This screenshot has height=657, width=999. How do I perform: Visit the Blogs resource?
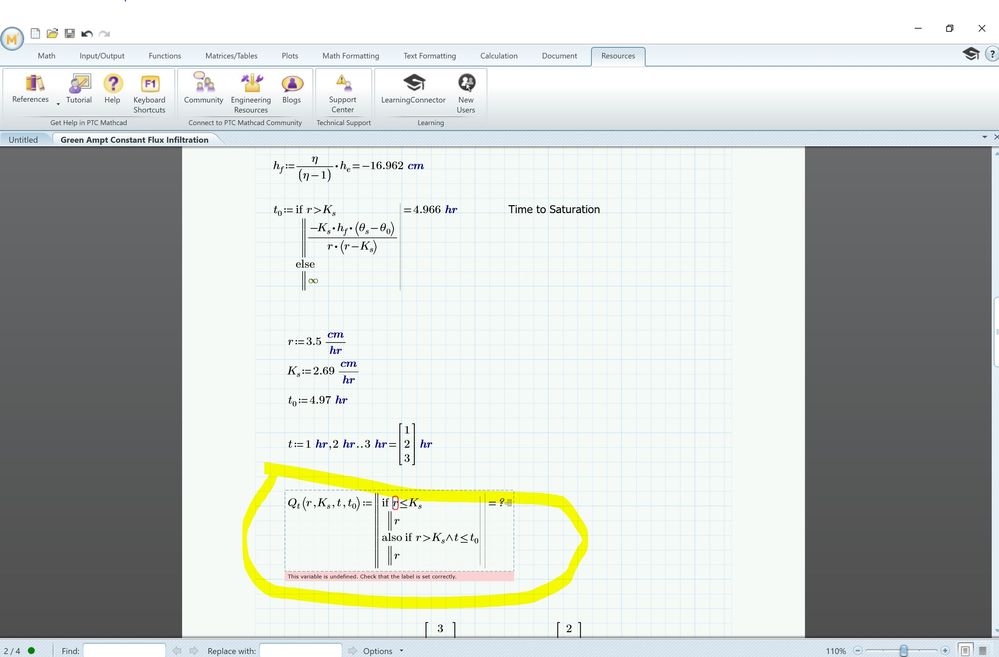(291, 89)
